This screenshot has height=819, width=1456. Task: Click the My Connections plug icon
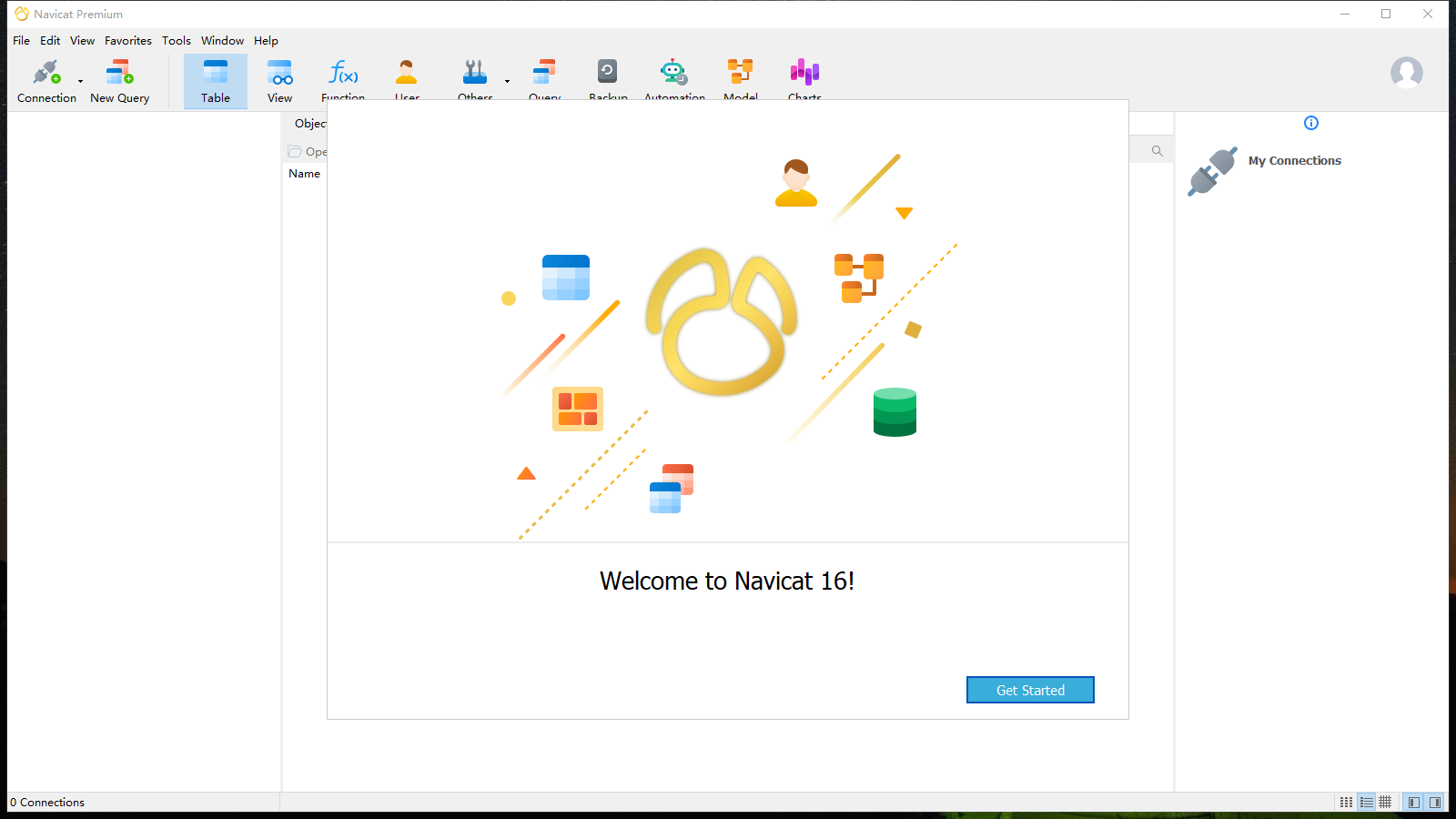coord(1212,171)
